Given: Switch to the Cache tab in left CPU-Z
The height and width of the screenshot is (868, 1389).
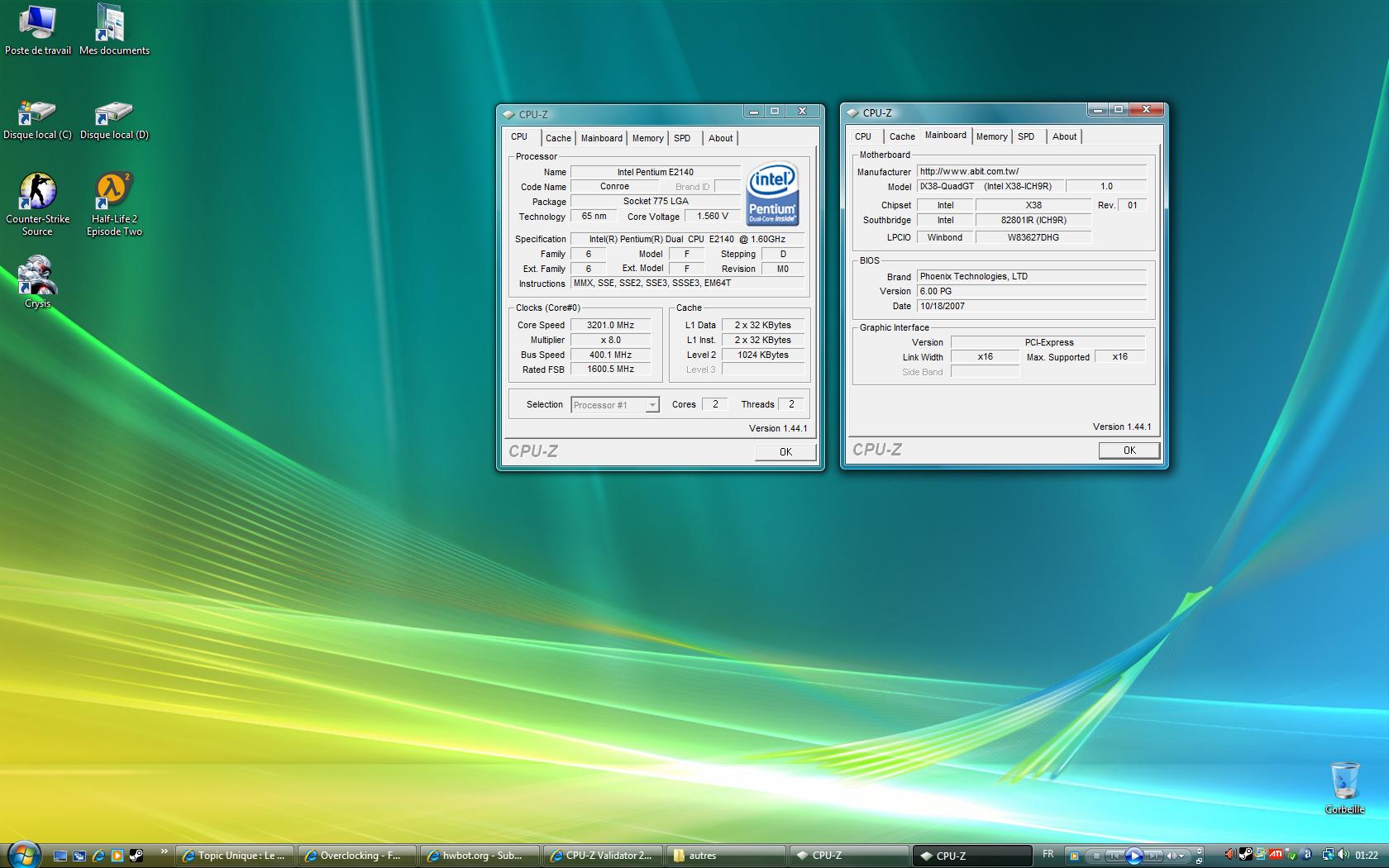Looking at the screenshot, I should [x=558, y=138].
